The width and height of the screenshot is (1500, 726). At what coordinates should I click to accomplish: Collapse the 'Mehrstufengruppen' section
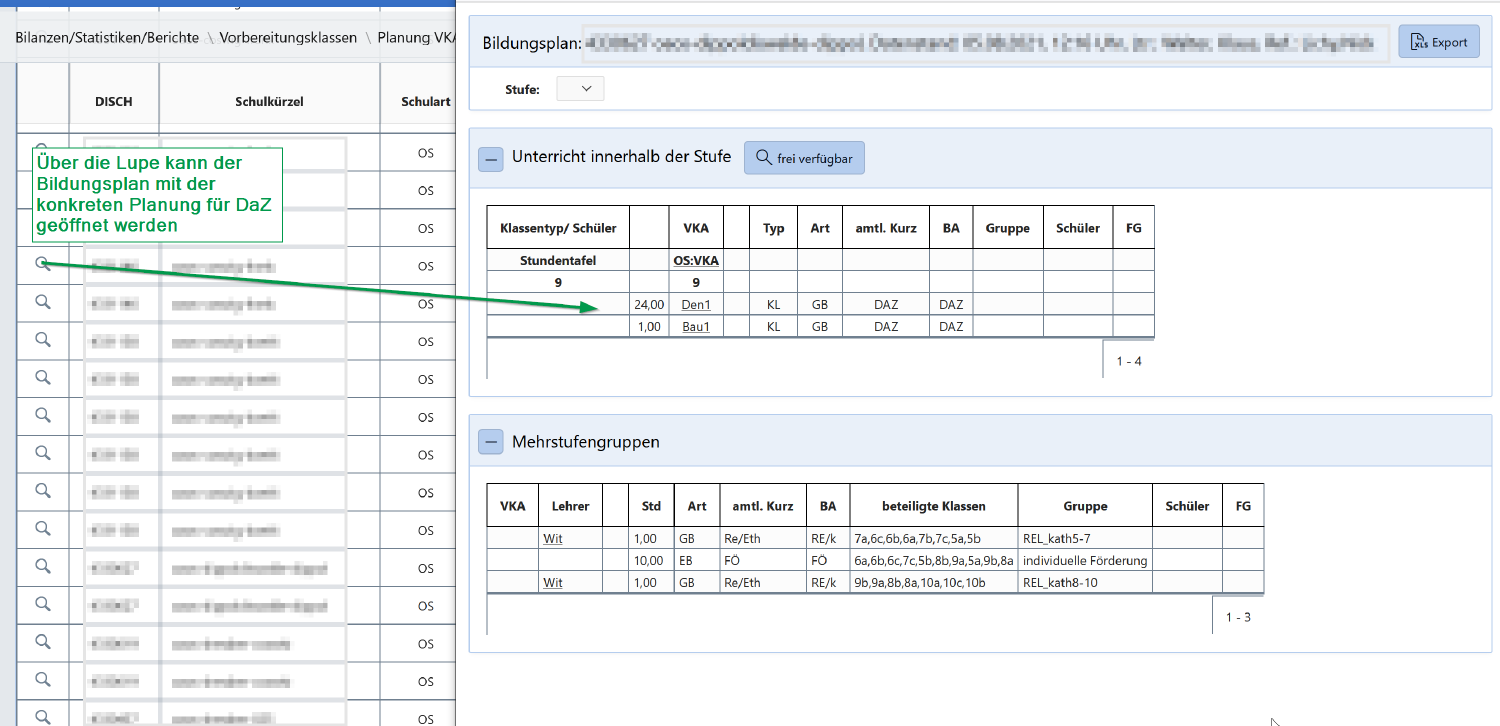490,442
